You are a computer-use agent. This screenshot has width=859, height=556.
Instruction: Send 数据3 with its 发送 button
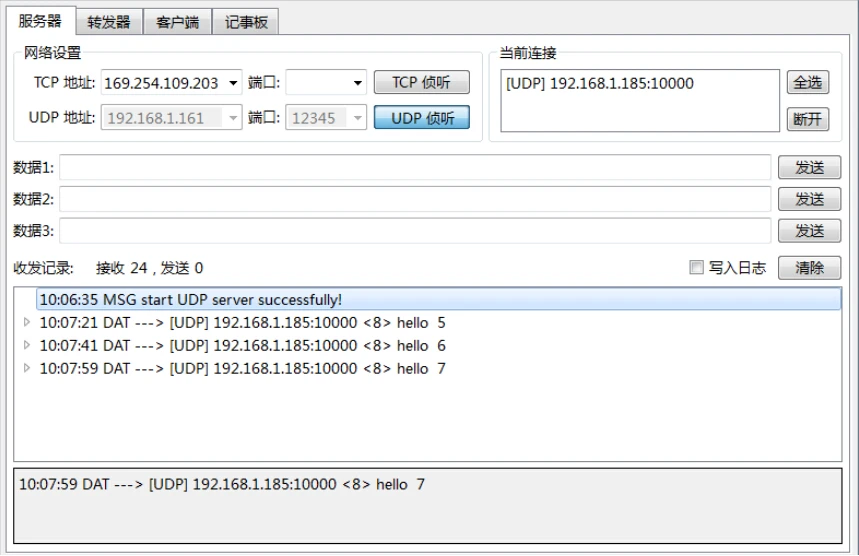810,231
